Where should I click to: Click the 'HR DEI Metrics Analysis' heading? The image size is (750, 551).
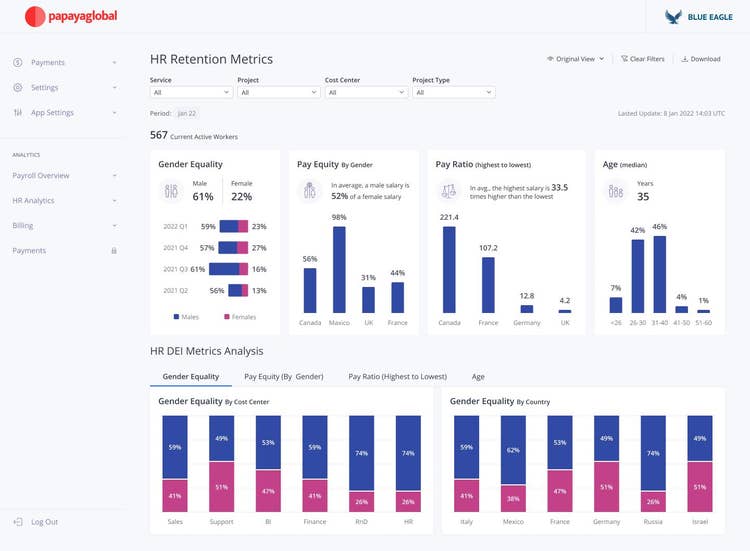pos(207,351)
